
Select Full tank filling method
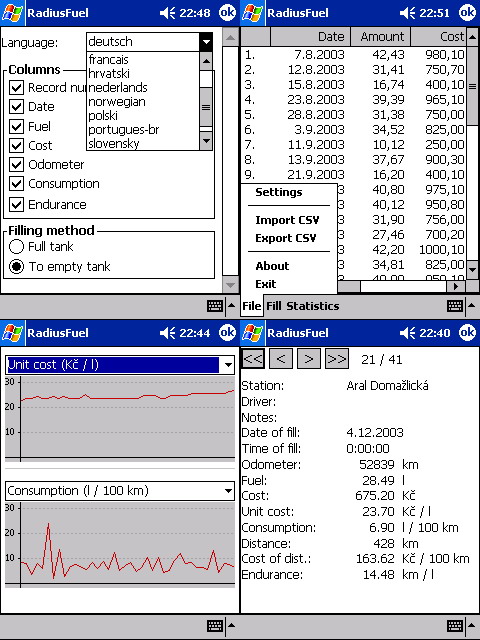click(x=16, y=247)
